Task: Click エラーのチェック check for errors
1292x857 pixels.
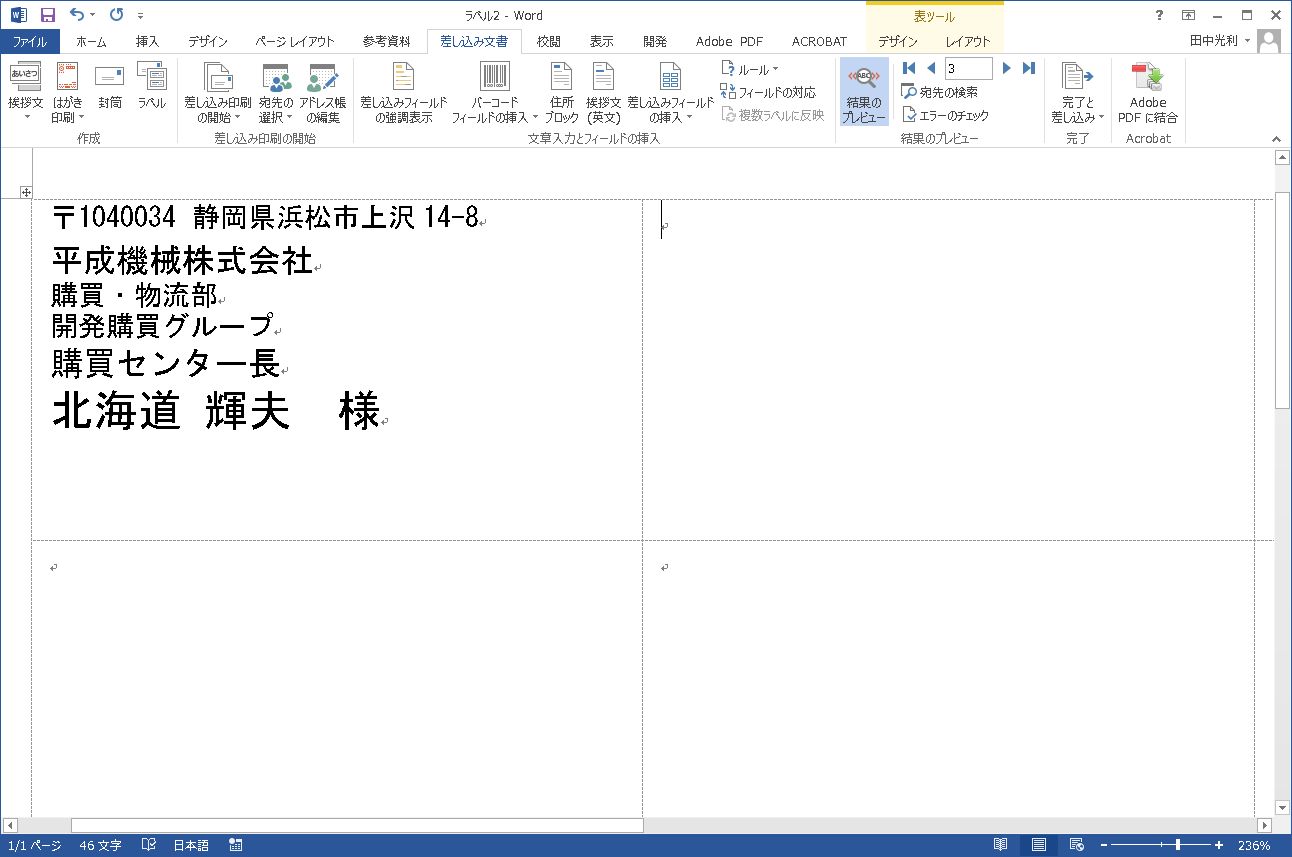Action: pyautogui.click(x=945, y=115)
